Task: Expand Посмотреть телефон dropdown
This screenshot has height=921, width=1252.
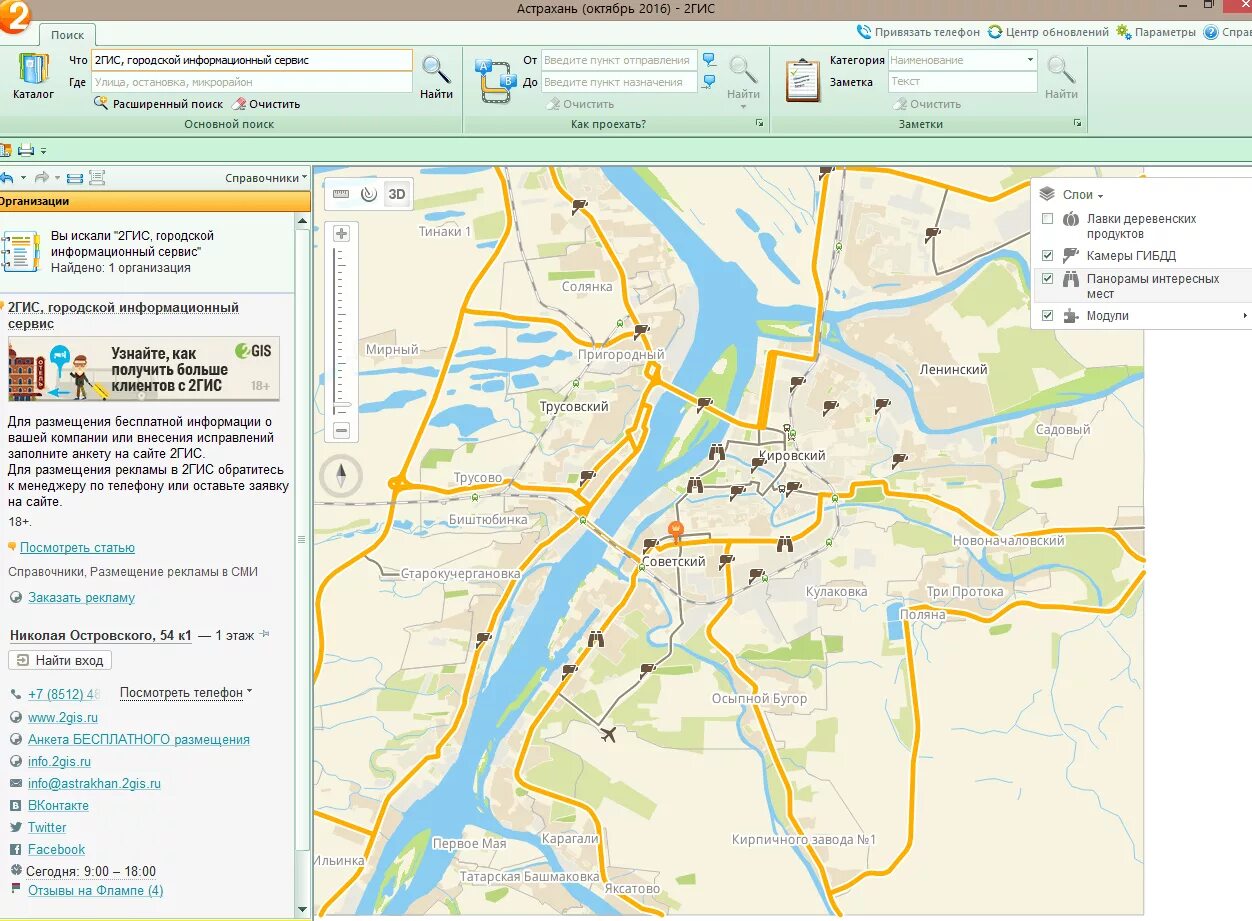Action: (x=186, y=692)
